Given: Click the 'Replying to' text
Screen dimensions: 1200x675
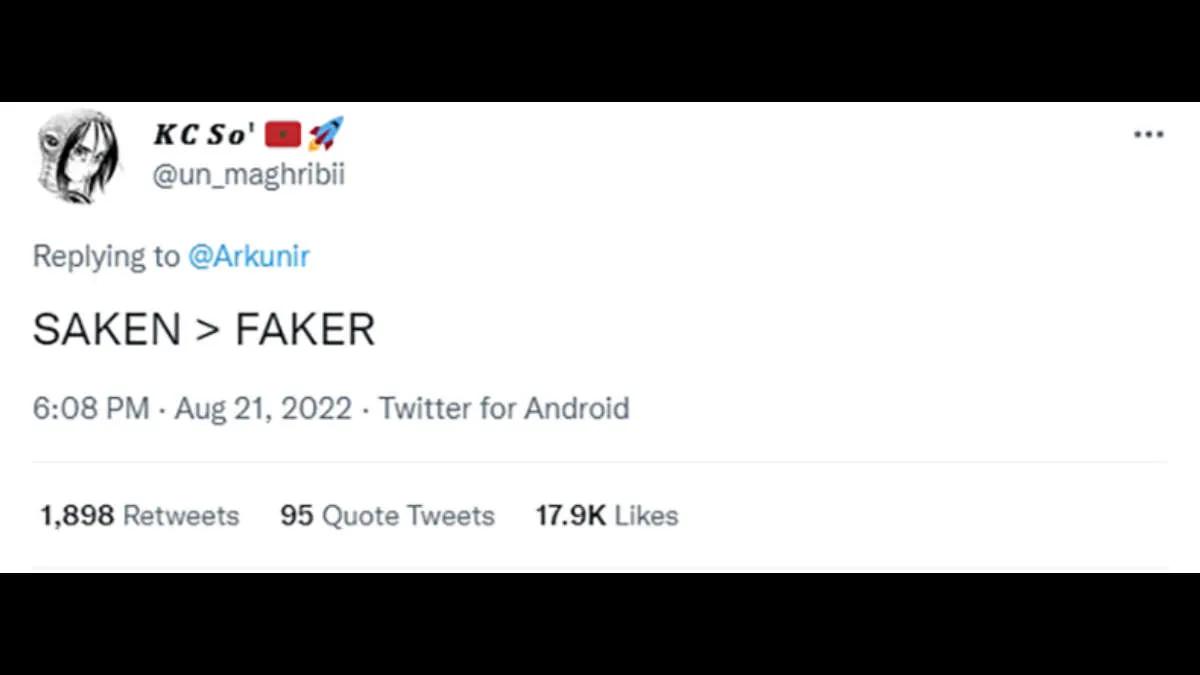Looking at the screenshot, I should [x=106, y=257].
